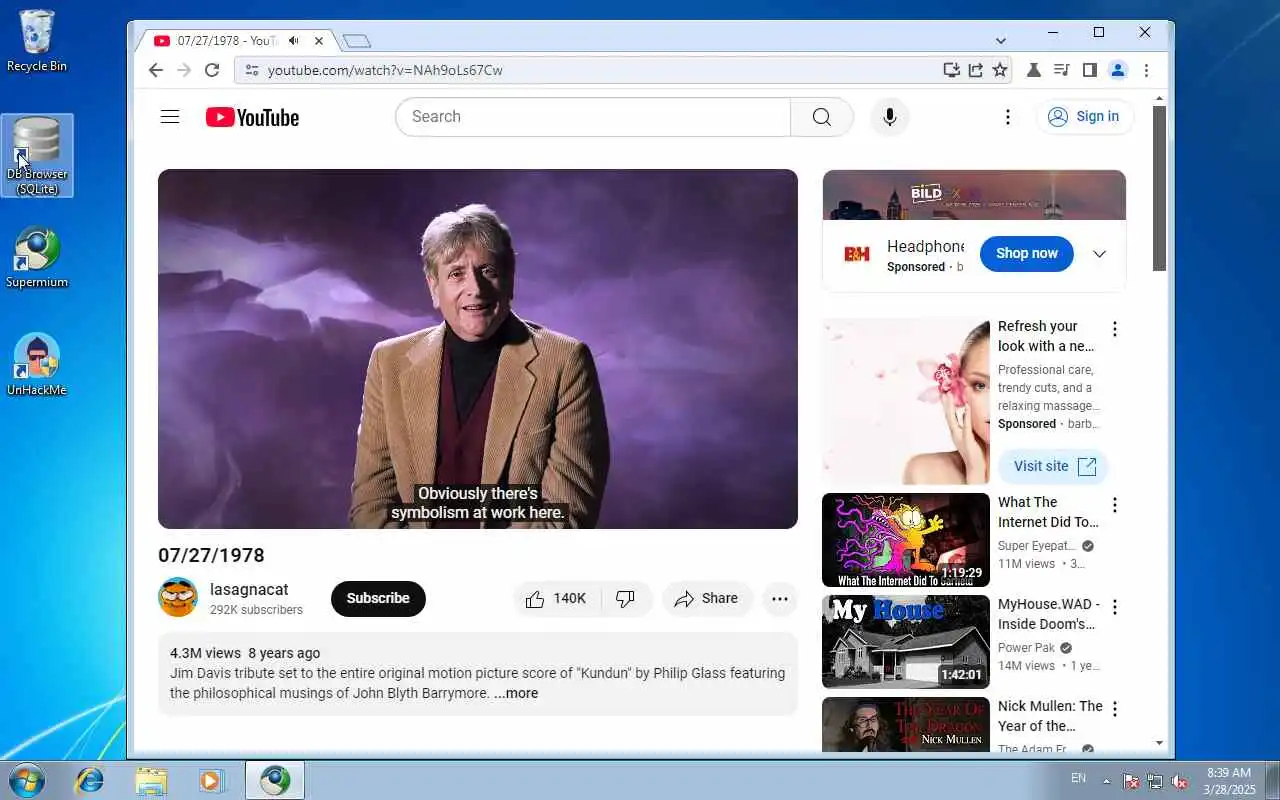Start voice search with microphone icon
This screenshot has height=800, width=1280.
point(890,117)
